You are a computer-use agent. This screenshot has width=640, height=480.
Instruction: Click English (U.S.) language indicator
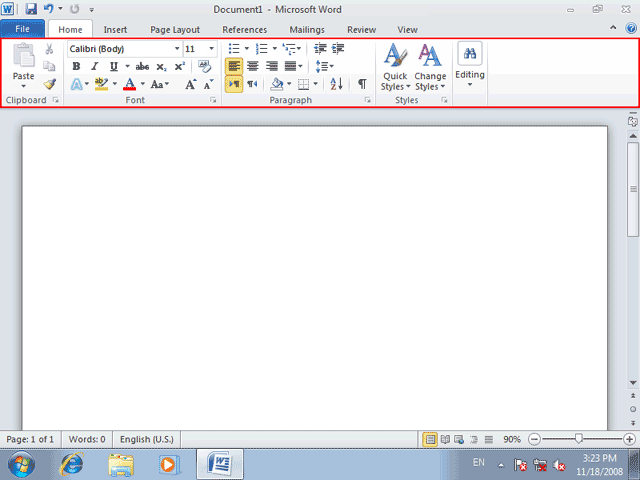tap(147, 440)
